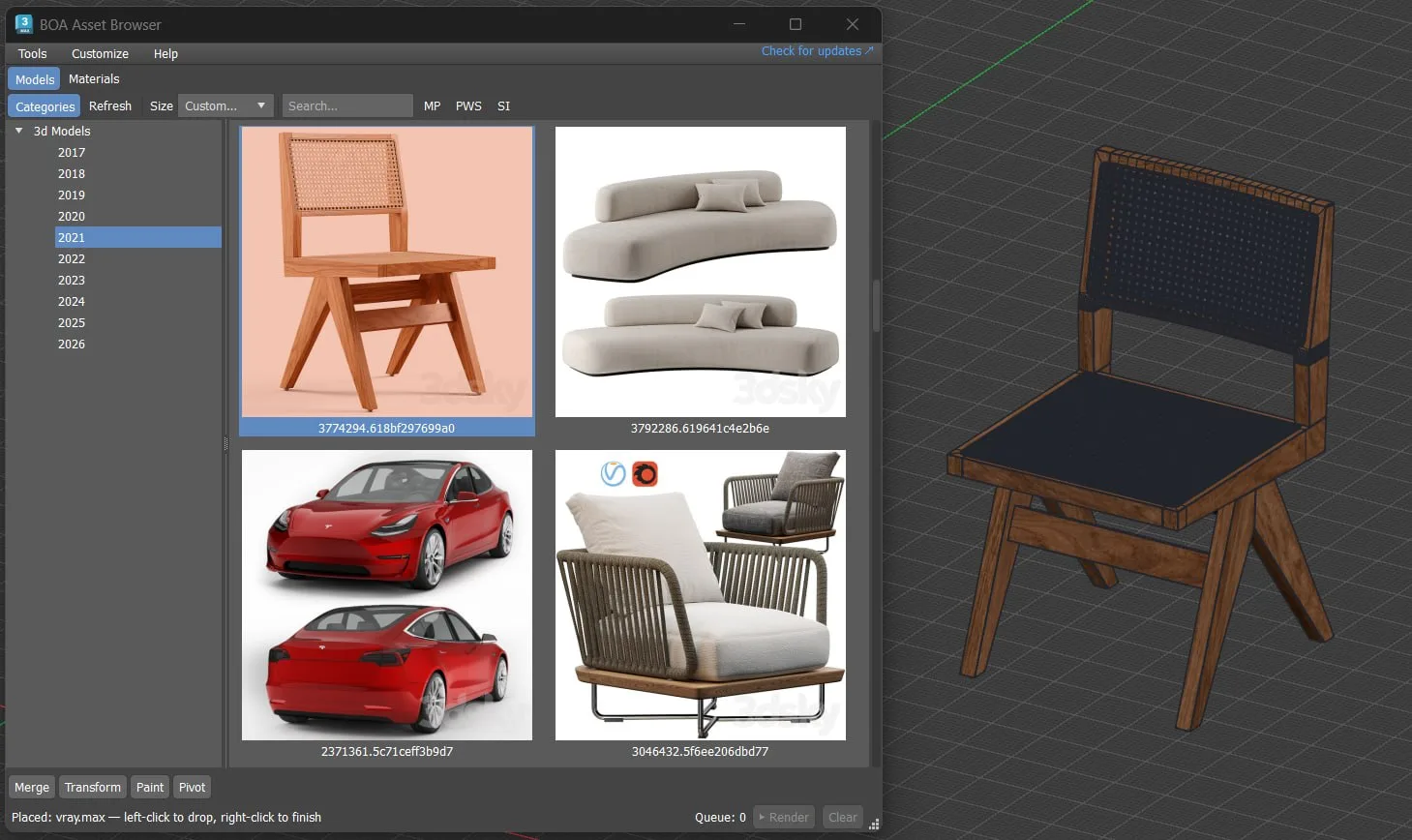Select the 2024 category
This screenshot has height=840, width=1412.
tap(72, 302)
